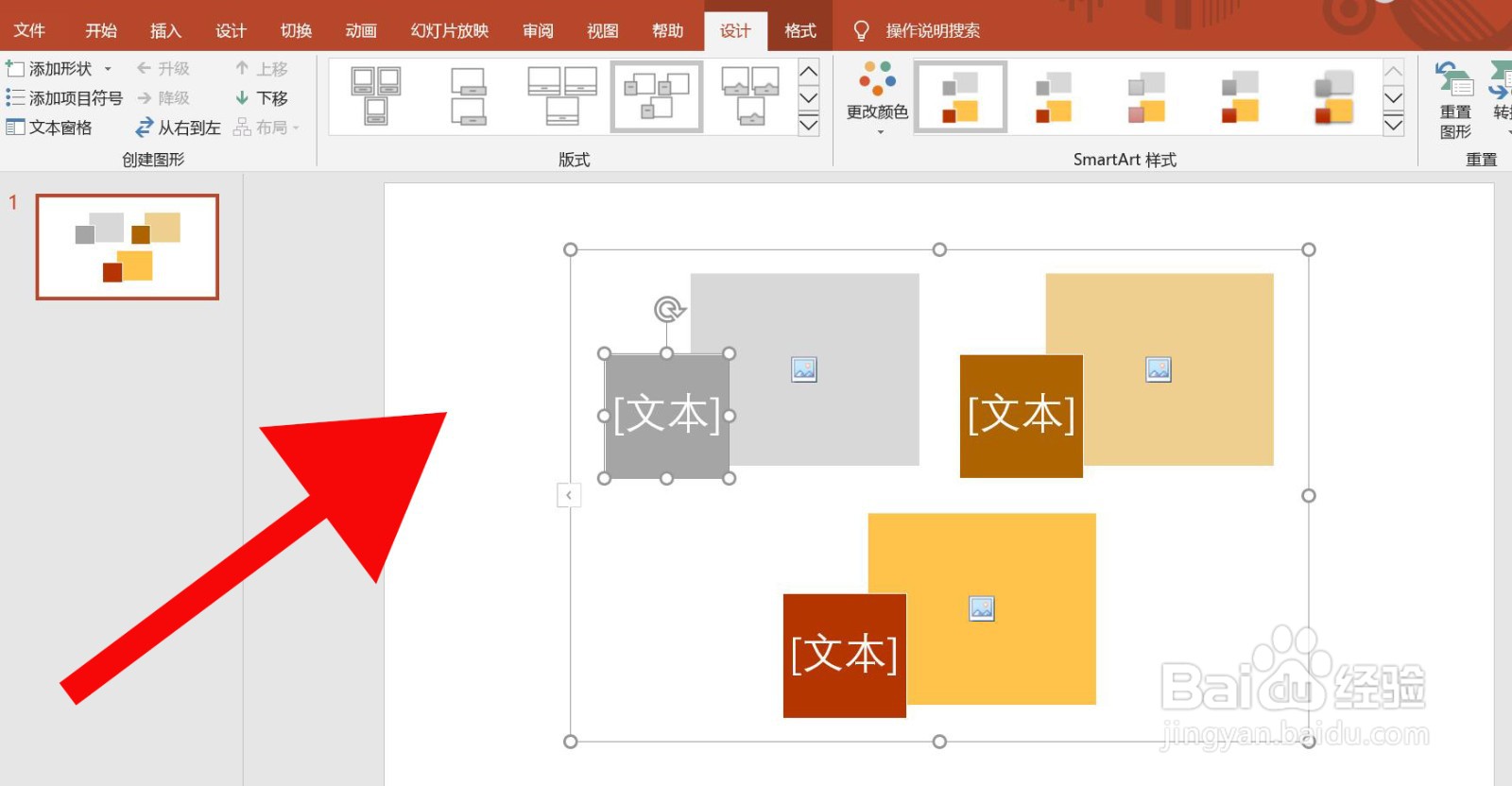Click top-left SmartArt frame corner handle
The width and height of the screenshot is (1512, 786).
pos(570,249)
